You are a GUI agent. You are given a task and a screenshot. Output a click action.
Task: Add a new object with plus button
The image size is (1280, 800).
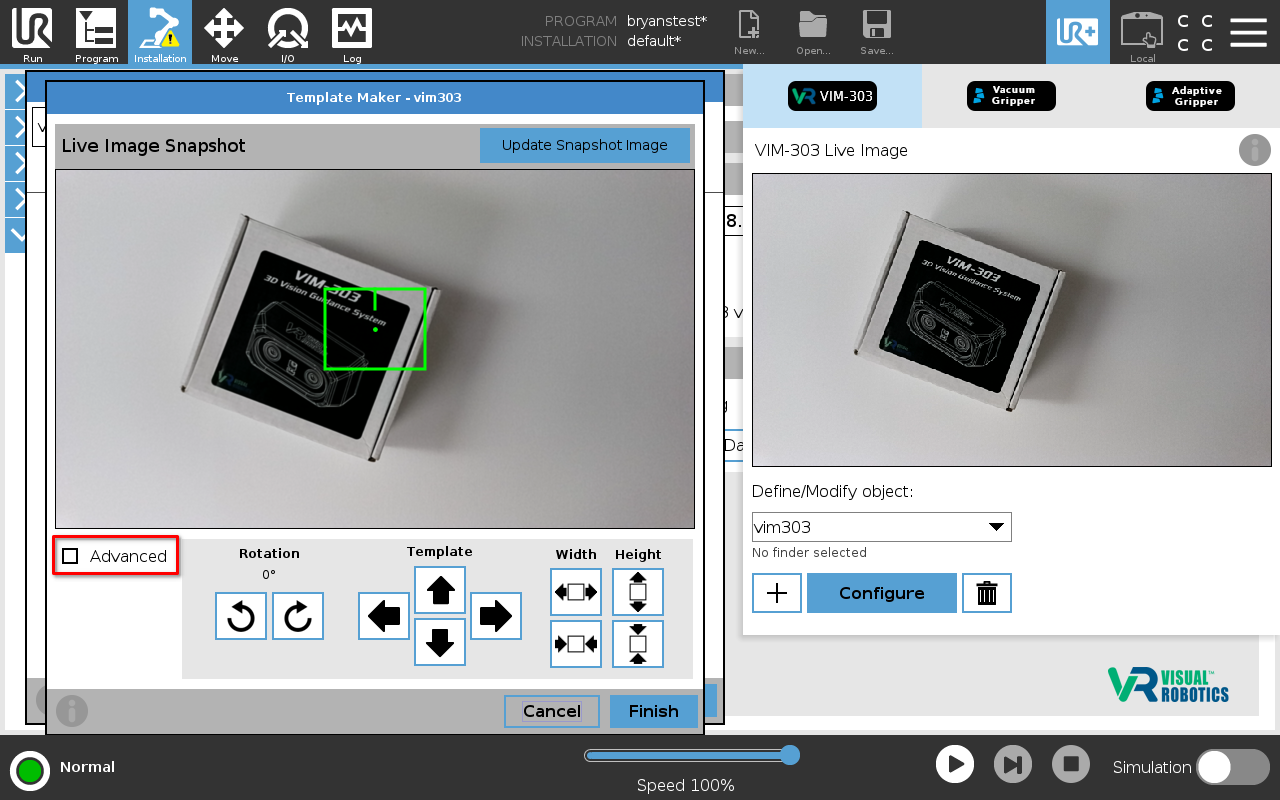coord(777,593)
